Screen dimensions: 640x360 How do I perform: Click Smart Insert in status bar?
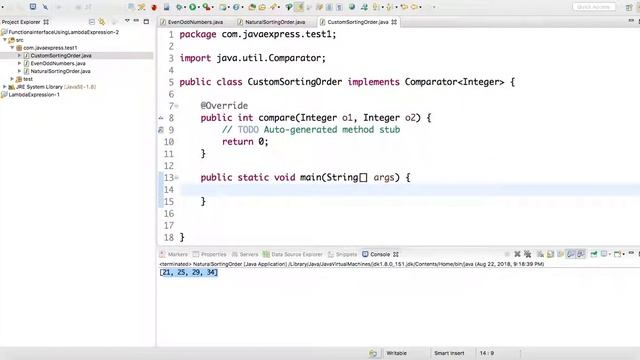tap(449, 353)
